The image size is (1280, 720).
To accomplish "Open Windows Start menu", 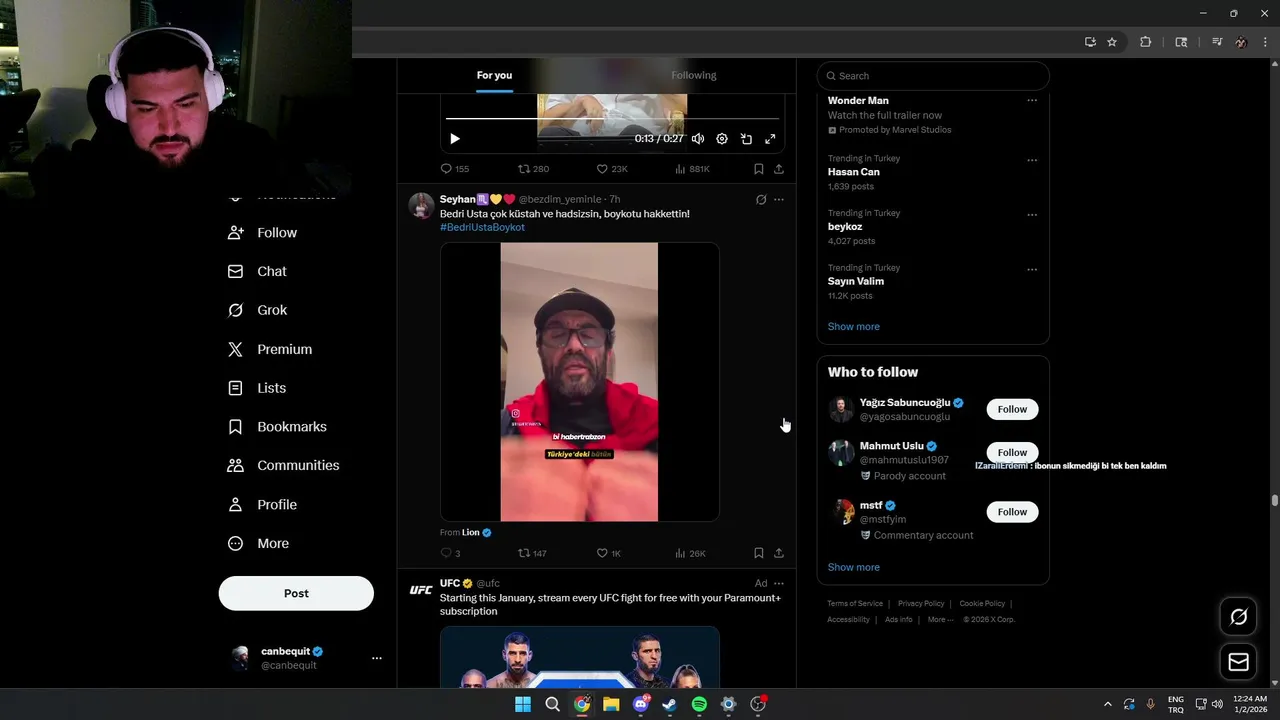I will coord(523,704).
